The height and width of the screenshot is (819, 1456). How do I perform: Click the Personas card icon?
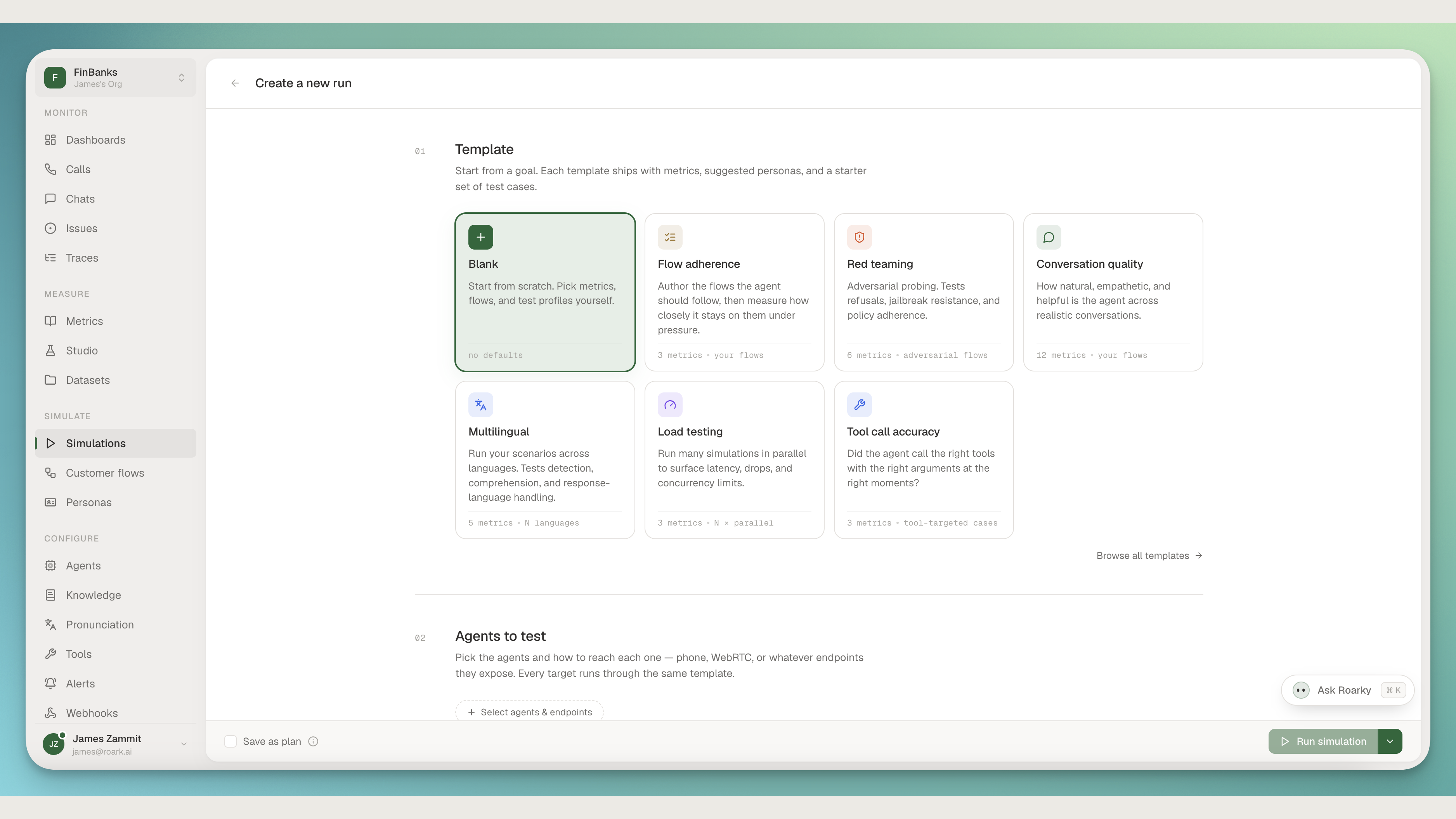tap(50, 502)
